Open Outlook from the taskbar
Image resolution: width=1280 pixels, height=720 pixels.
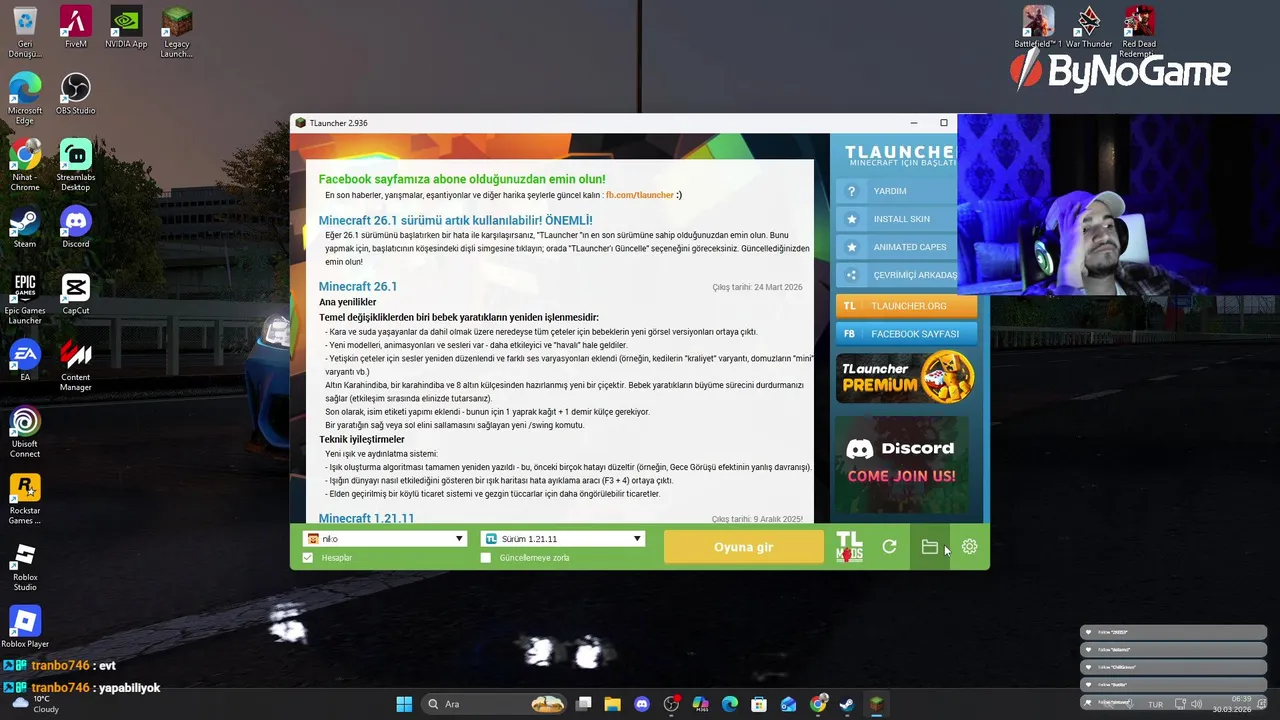[x=789, y=704]
